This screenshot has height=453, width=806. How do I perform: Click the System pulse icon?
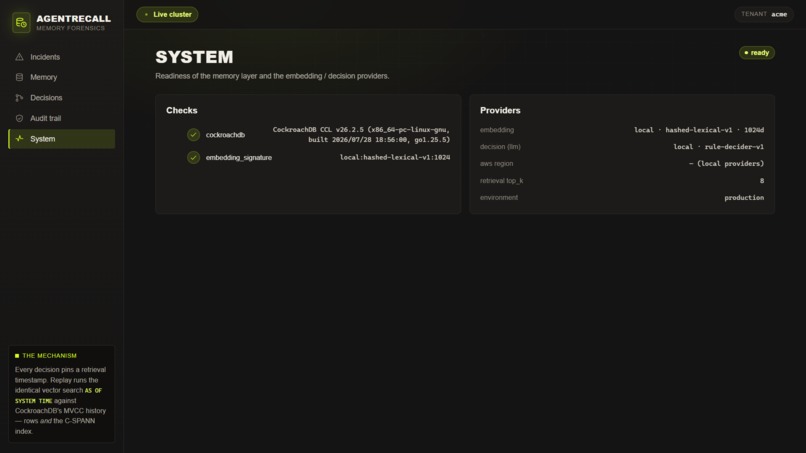pos(20,139)
